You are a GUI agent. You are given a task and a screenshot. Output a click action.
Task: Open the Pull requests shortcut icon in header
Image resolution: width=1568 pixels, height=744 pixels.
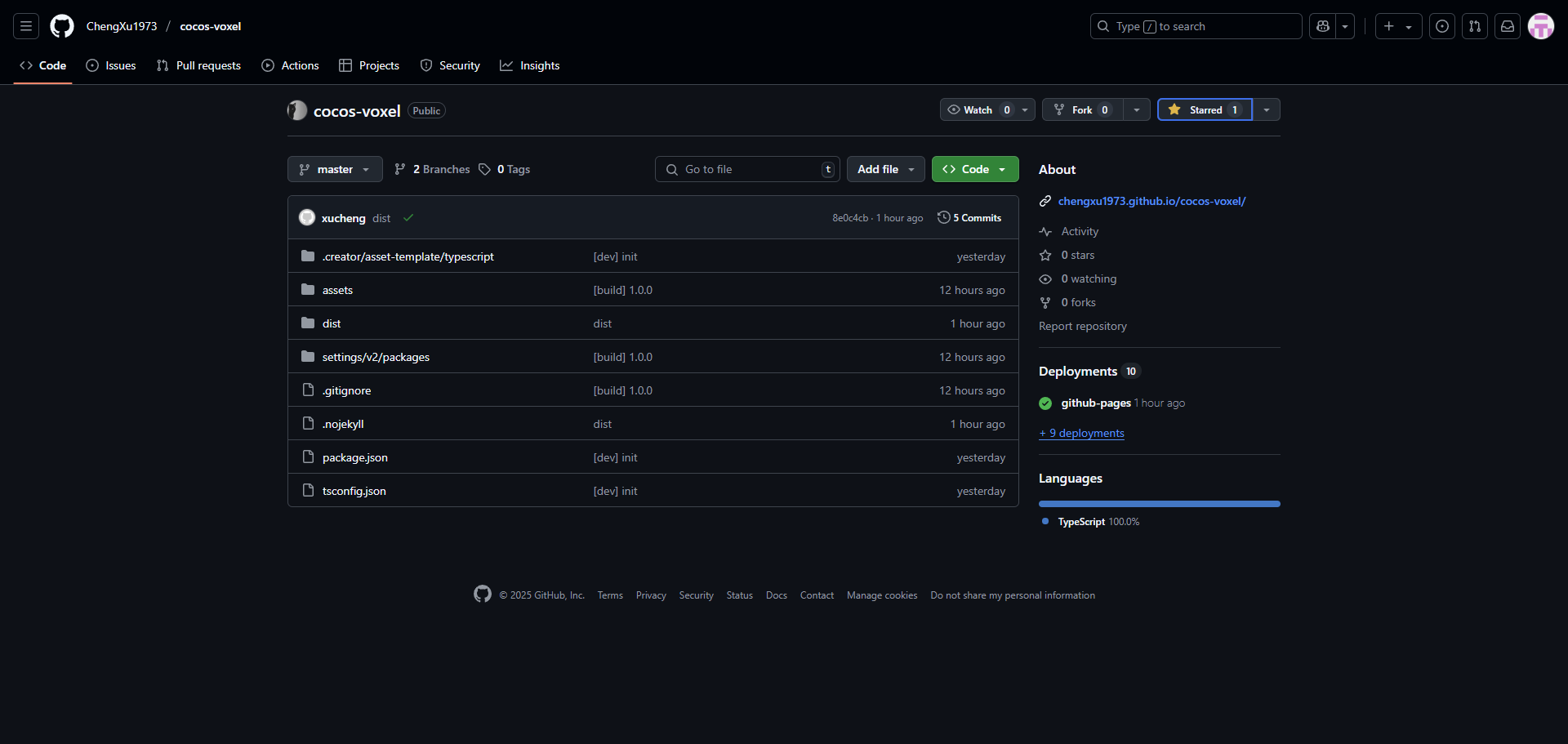(1475, 26)
